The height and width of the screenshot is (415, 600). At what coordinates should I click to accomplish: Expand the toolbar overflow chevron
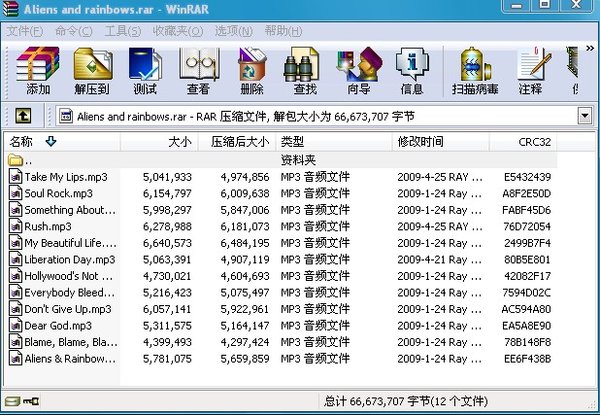click(590, 49)
